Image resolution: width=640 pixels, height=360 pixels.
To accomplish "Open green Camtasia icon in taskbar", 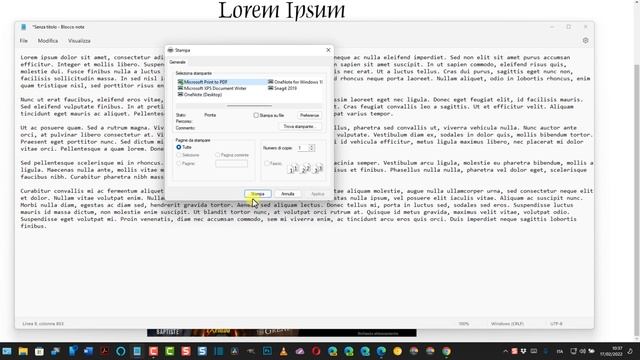I will [x=170, y=351].
